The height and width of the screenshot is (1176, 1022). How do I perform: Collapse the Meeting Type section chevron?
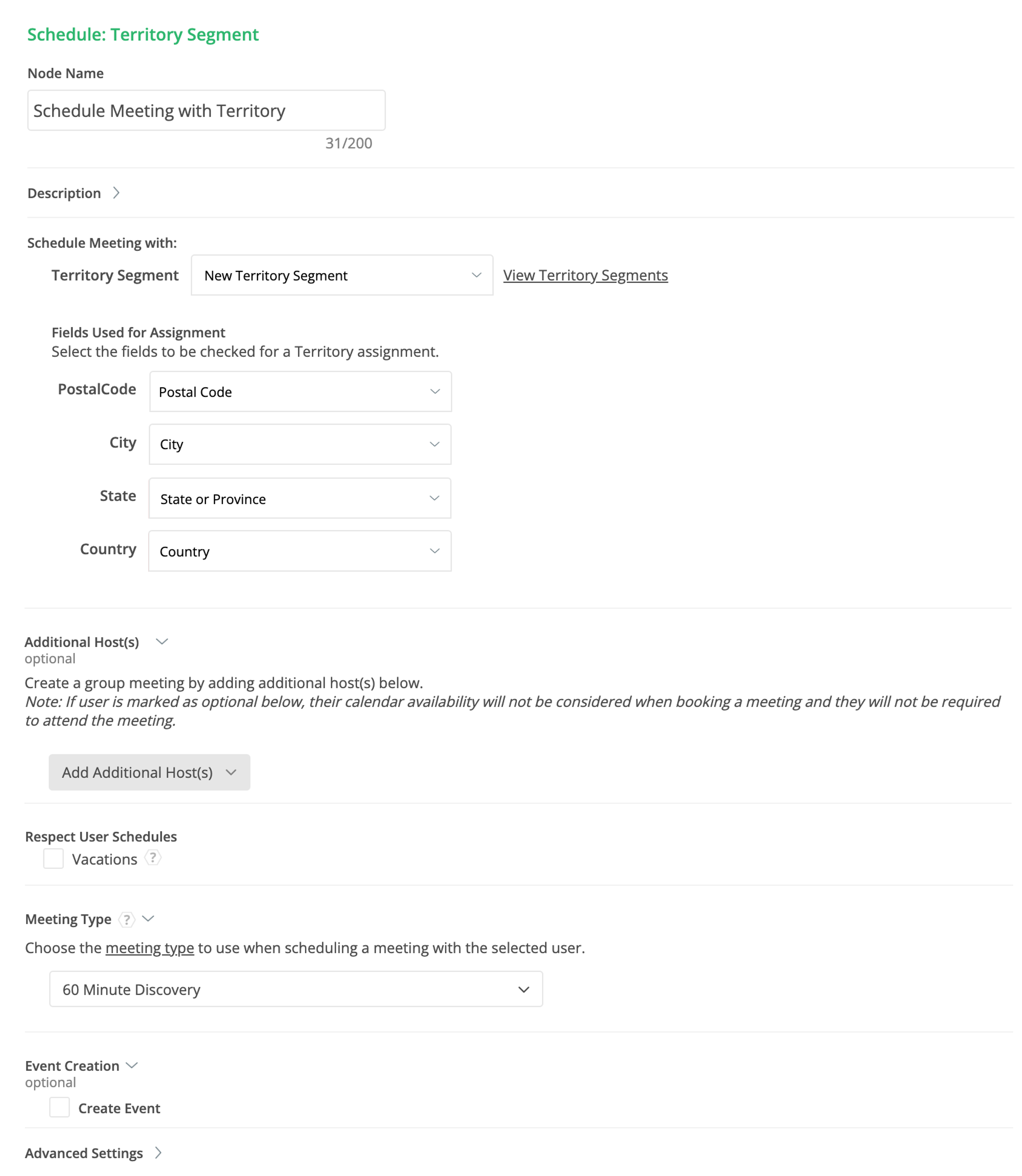click(148, 919)
